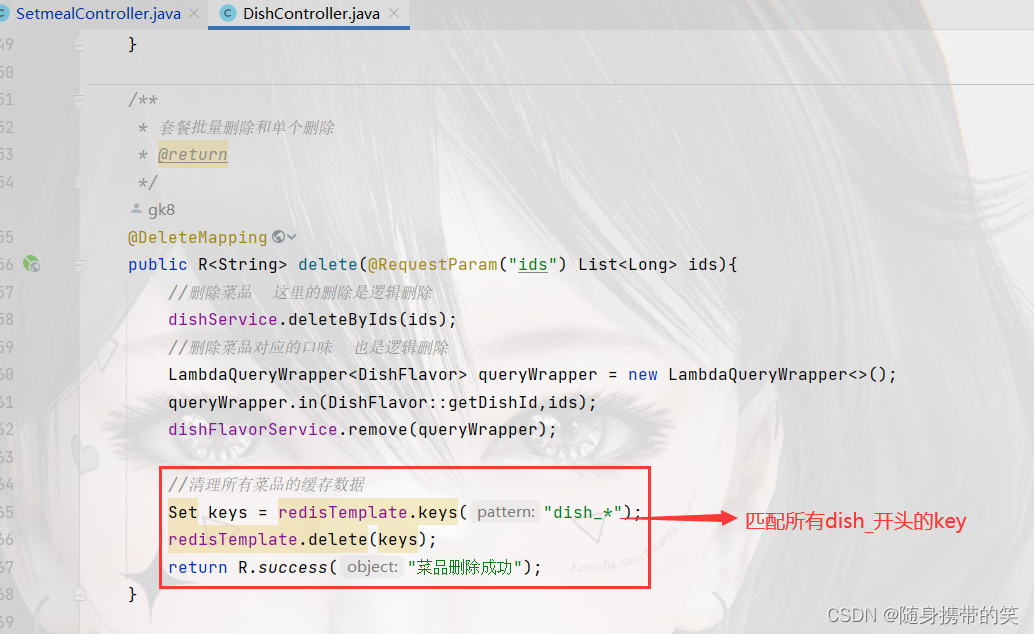Close the DishController.java tab
The image size is (1034, 634).
pos(394,13)
